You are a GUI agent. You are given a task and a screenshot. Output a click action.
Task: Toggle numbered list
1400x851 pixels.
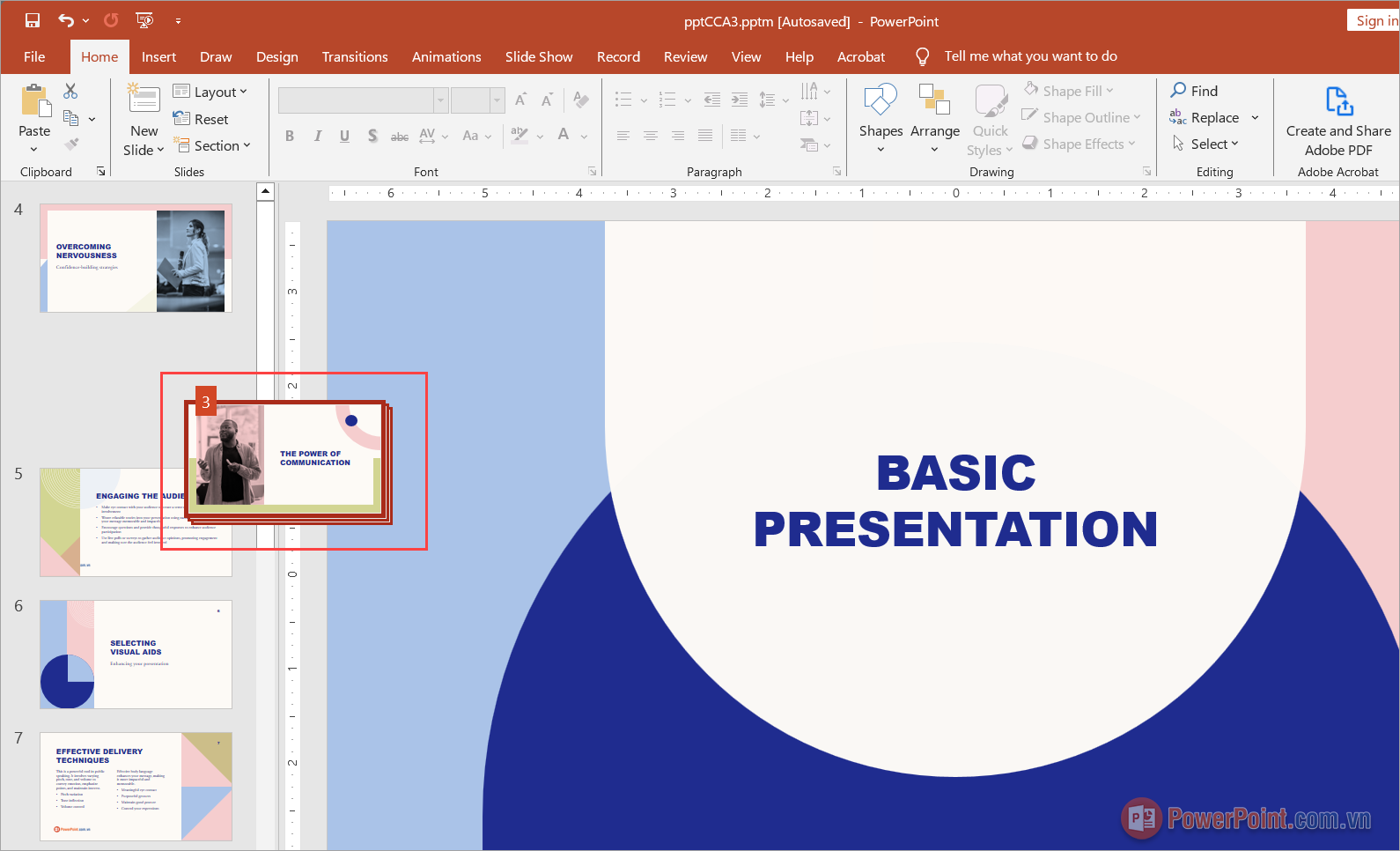[x=667, y=100]
